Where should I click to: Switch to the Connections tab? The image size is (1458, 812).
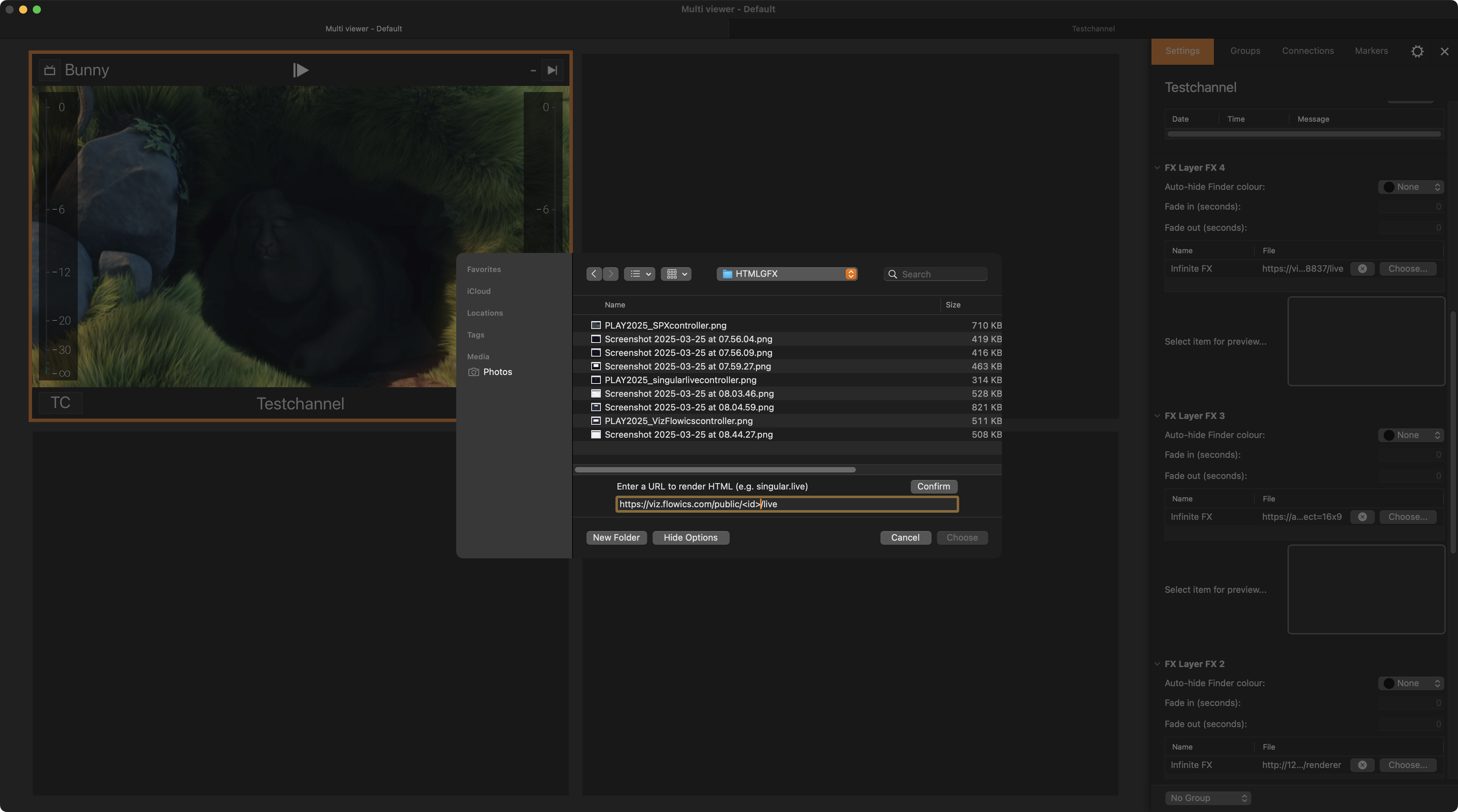coord(1307,51)
